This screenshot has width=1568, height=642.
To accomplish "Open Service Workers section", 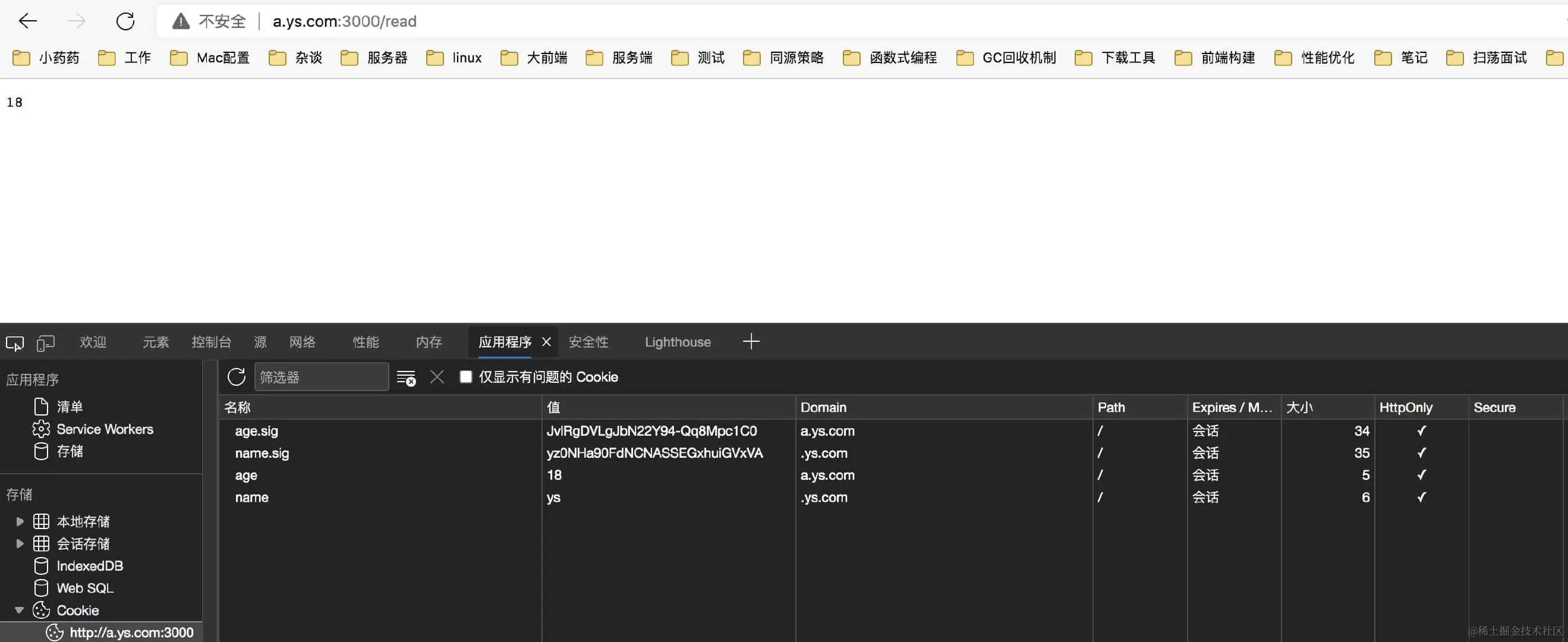I will [104, 429].
